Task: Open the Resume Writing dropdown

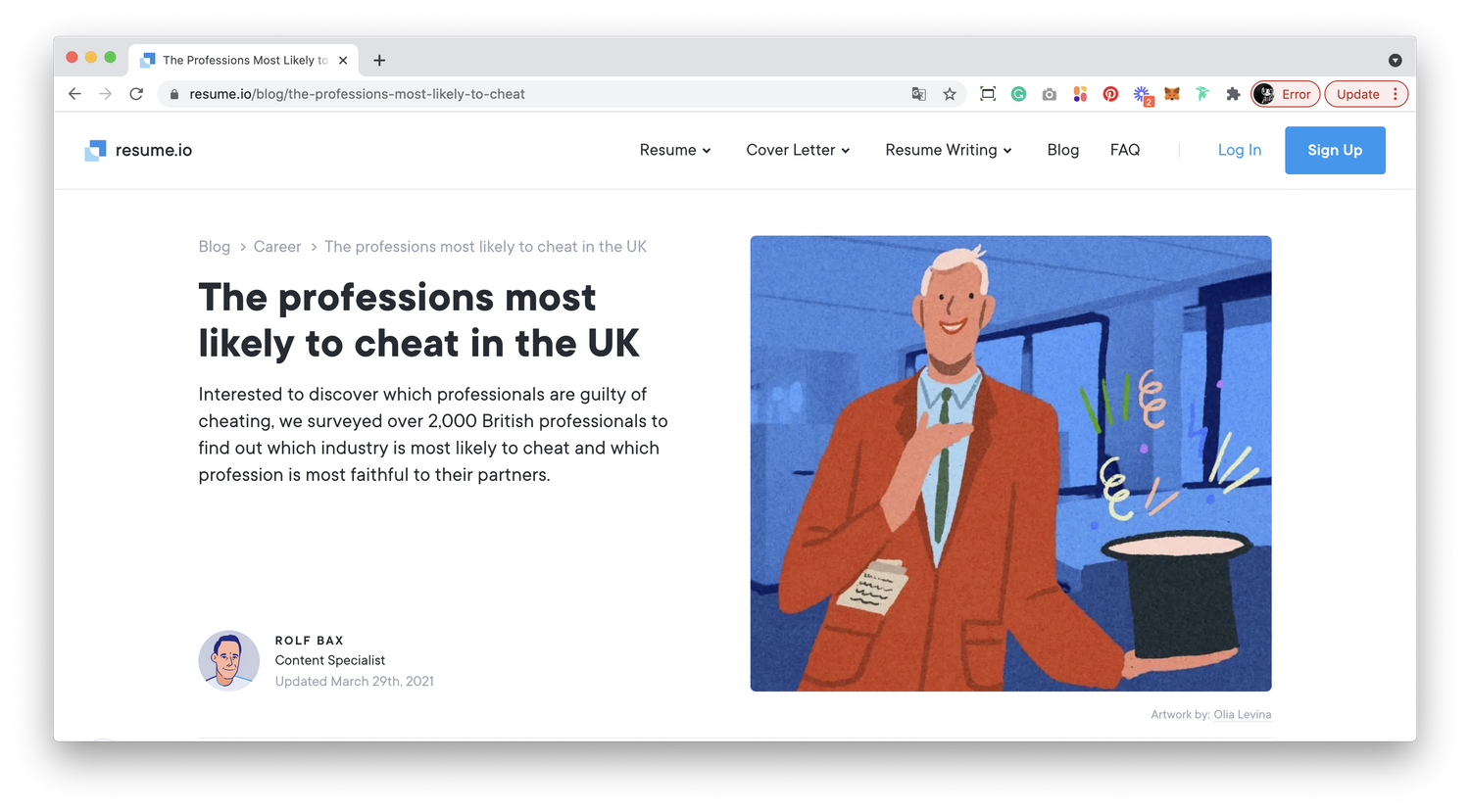Action: [949, 150]
